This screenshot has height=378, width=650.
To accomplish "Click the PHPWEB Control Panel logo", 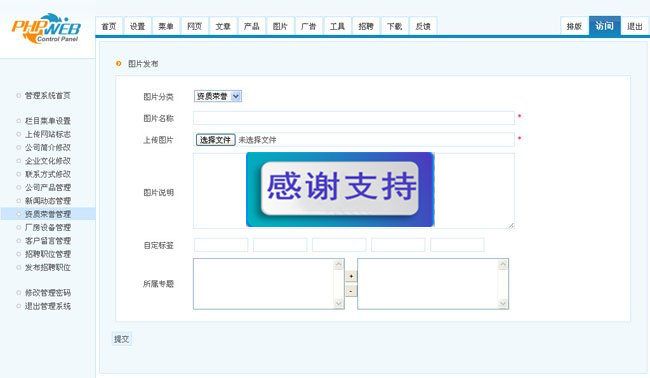I will point(46,28).
